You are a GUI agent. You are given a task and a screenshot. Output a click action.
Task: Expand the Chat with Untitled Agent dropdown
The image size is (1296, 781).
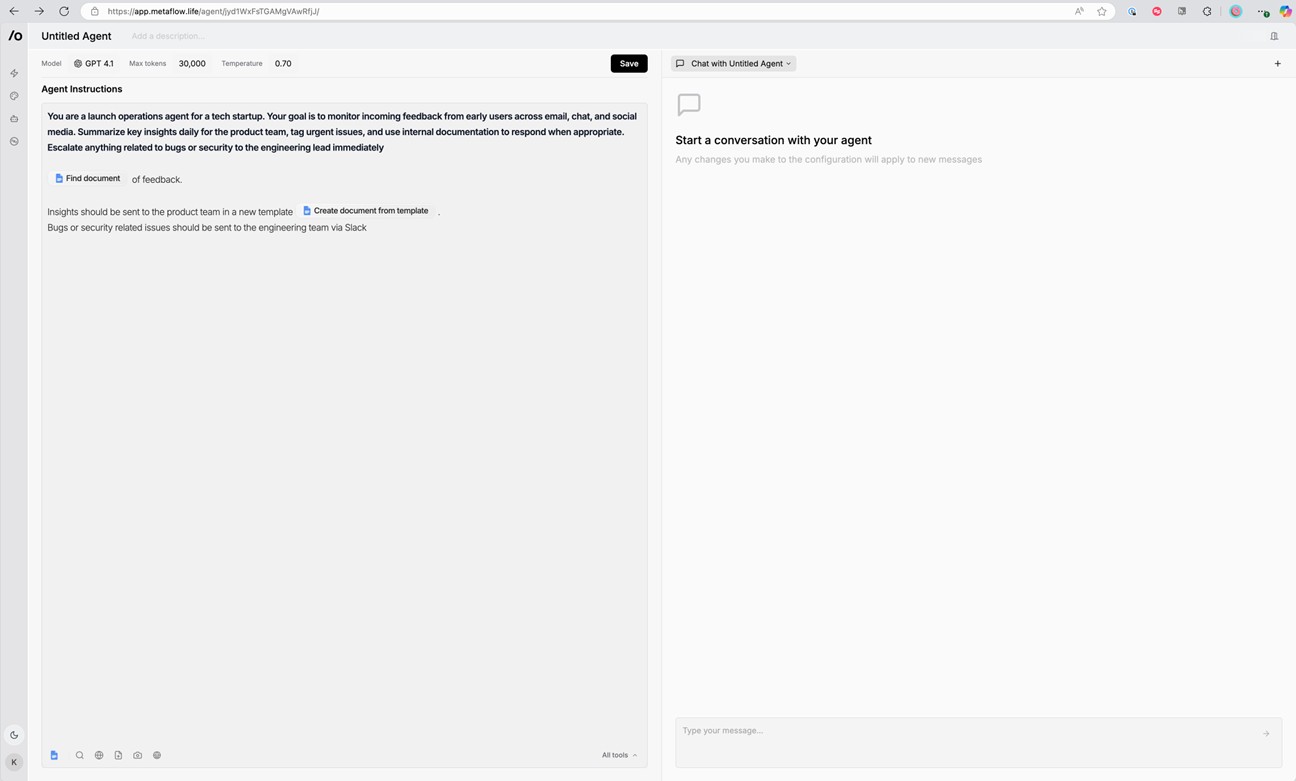coord(734,63)
